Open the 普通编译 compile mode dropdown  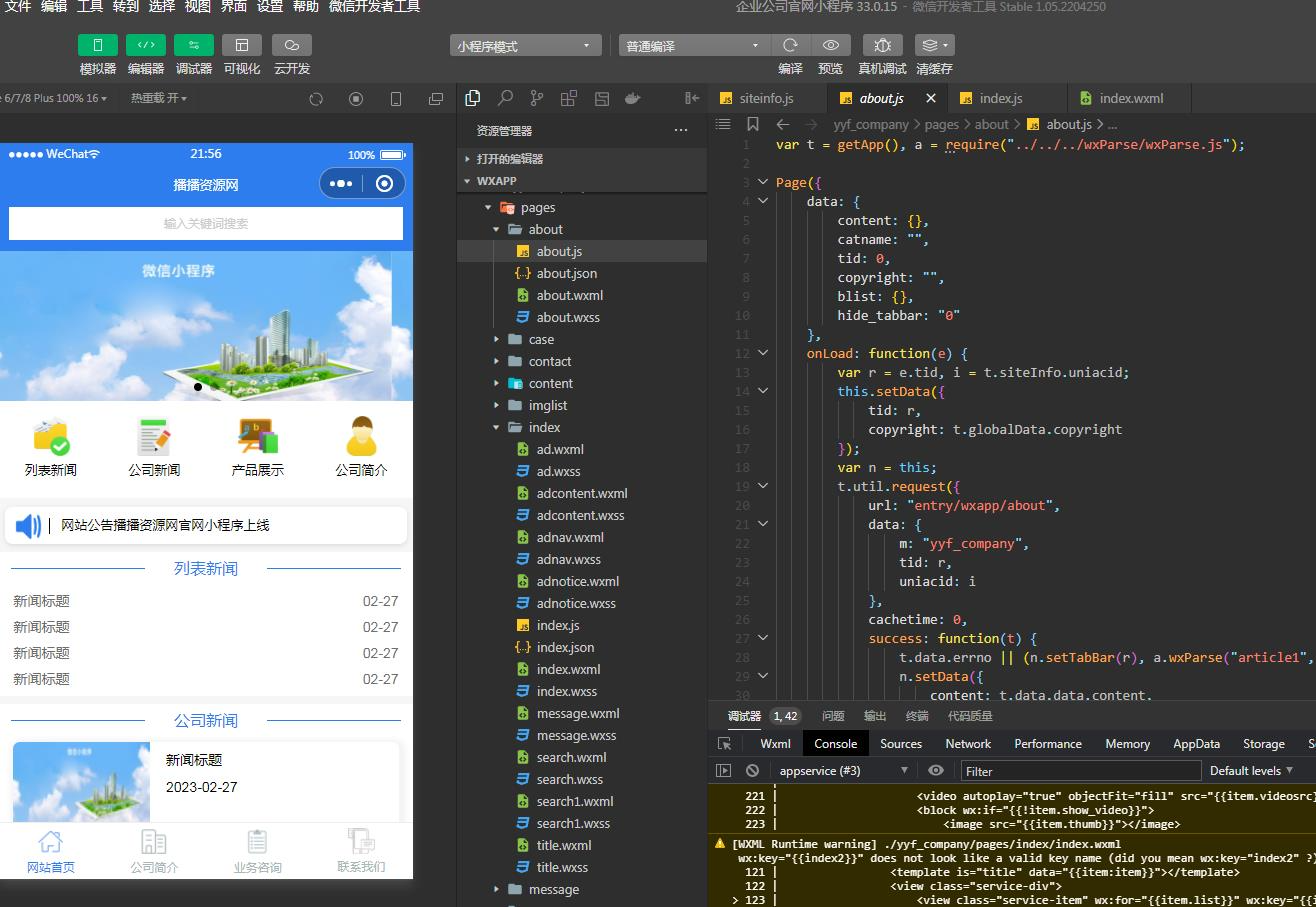pos(694,46)
